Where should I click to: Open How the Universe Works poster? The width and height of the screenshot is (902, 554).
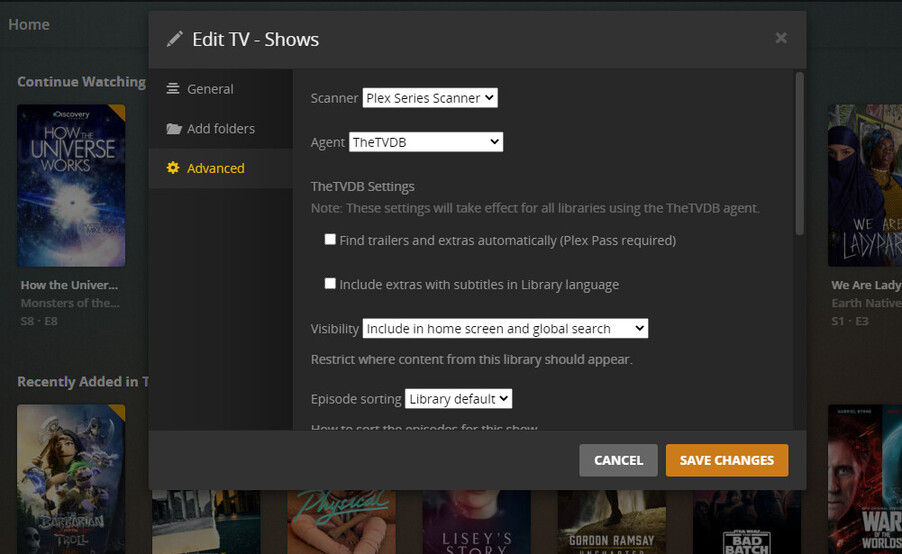(x=71, y=185)
